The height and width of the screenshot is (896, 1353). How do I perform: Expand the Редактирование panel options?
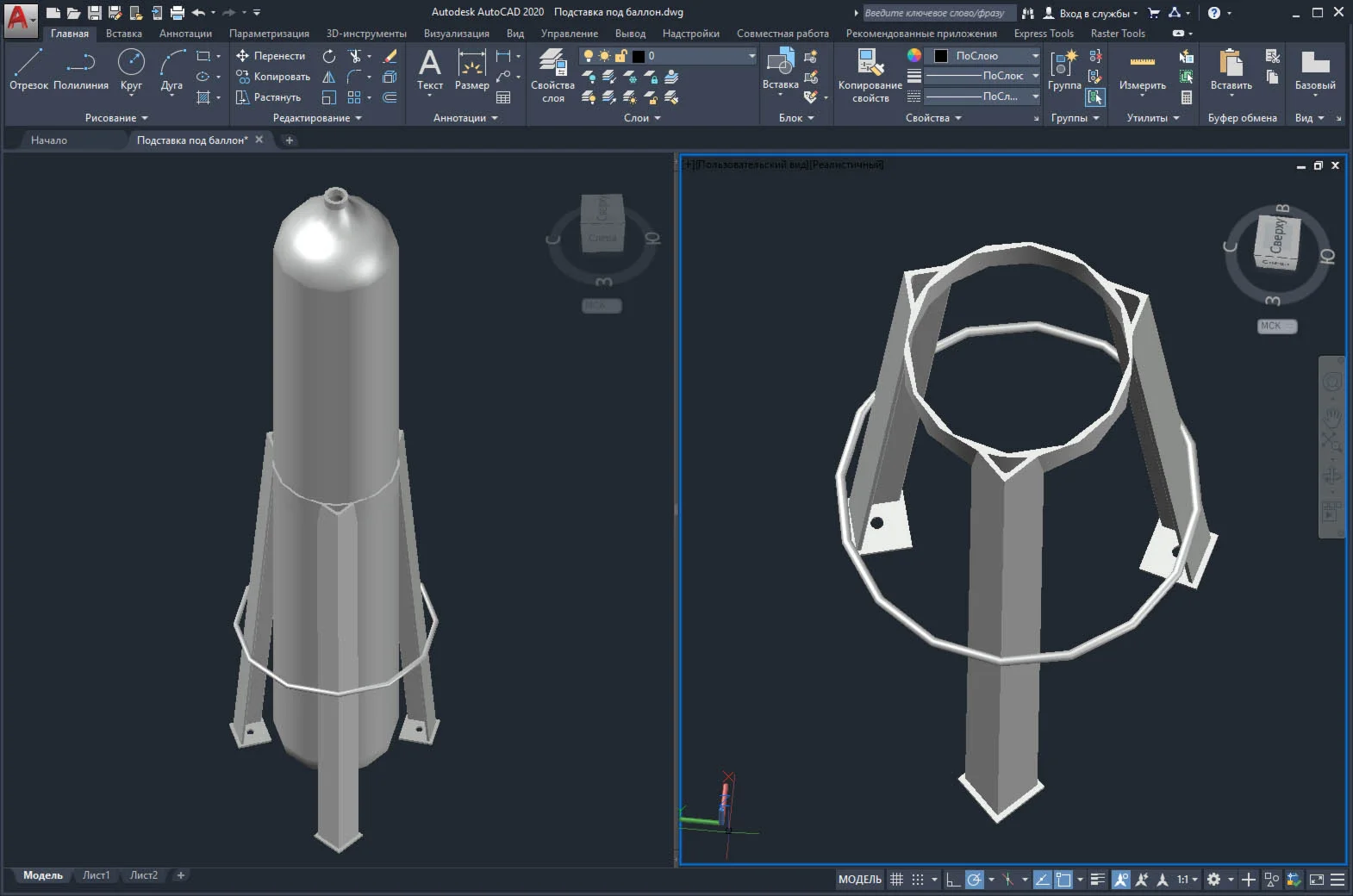[316, 118]
